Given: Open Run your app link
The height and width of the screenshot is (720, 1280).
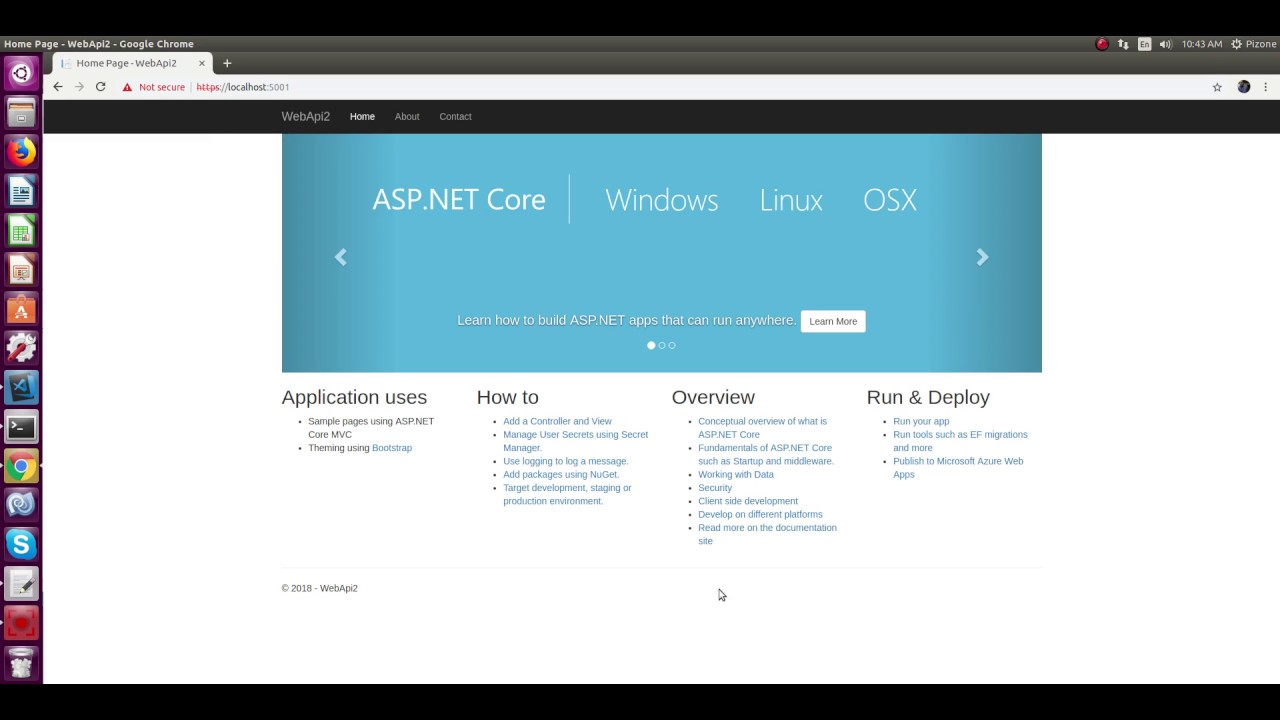Looking at the screenshot, I should [921, 421].
